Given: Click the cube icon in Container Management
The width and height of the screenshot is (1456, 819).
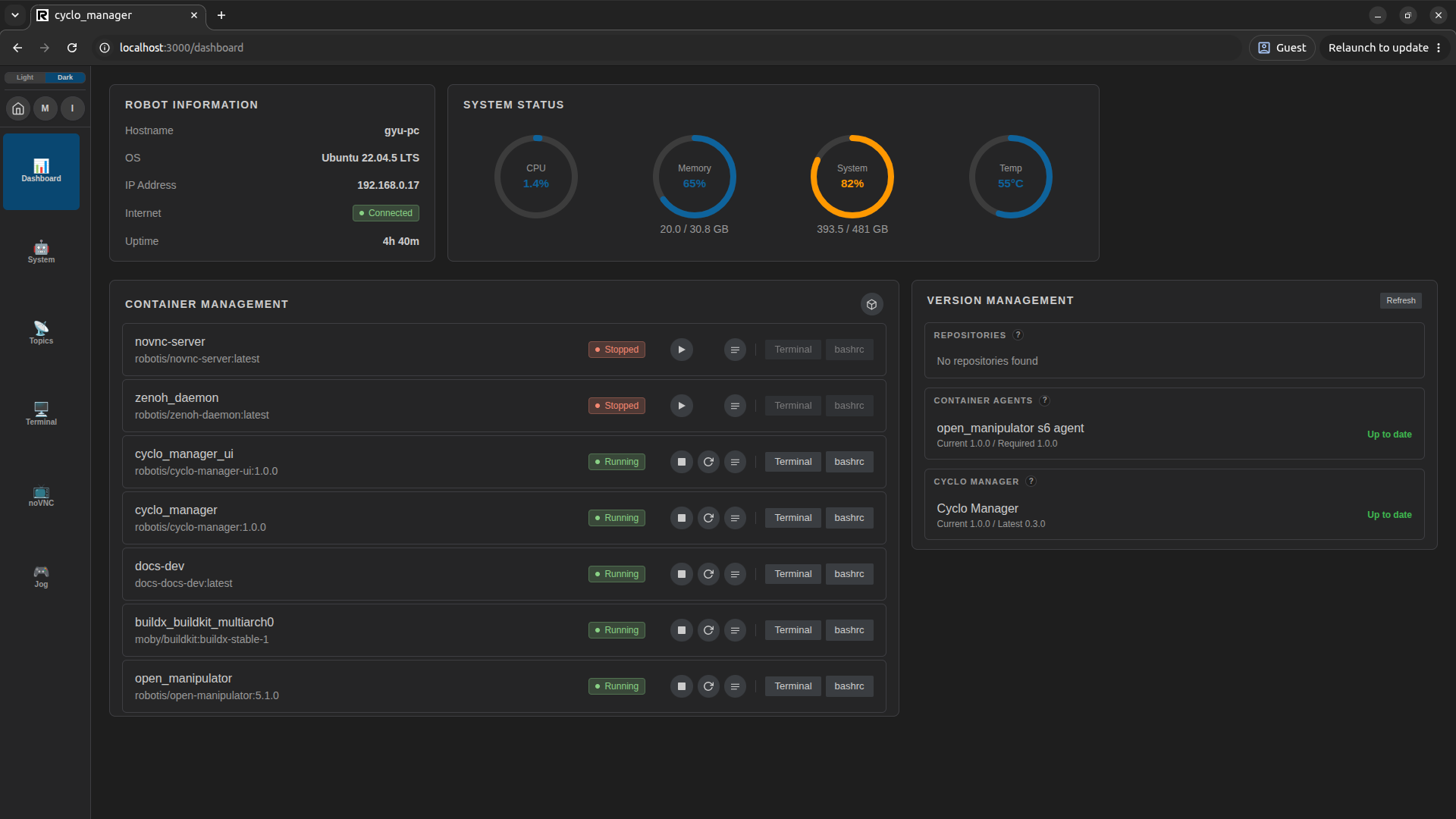Looking at the screenshot, I should point(871,304).
